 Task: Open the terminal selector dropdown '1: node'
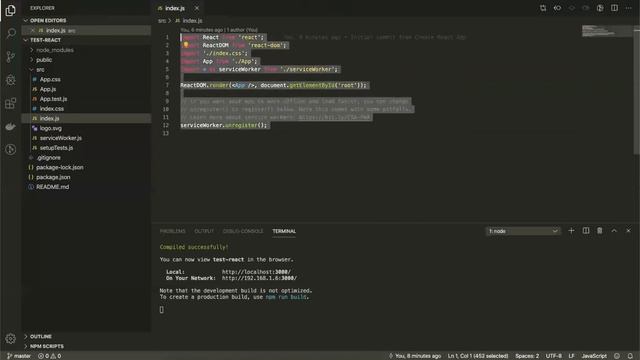[523, 231]
